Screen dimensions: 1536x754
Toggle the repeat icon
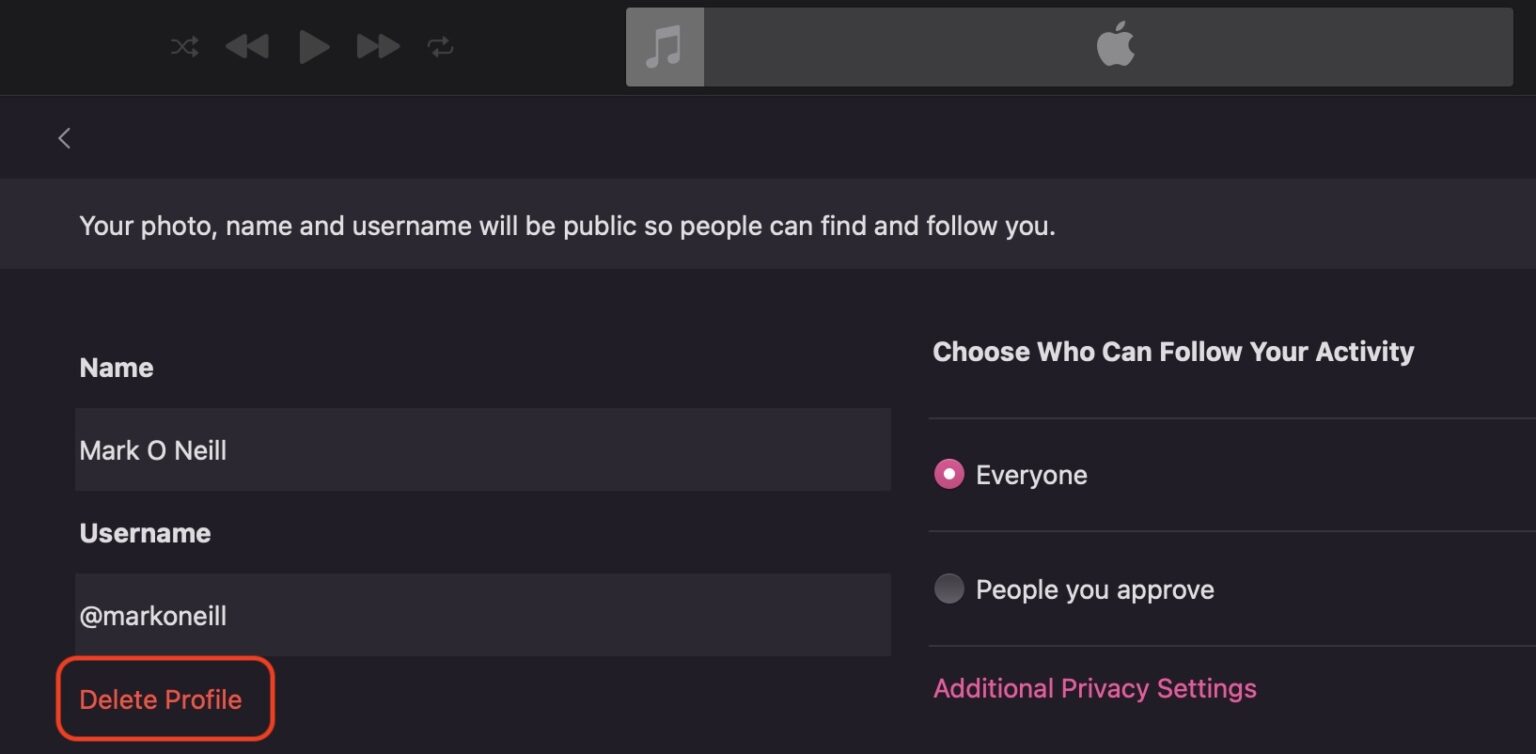pos(441,47)
